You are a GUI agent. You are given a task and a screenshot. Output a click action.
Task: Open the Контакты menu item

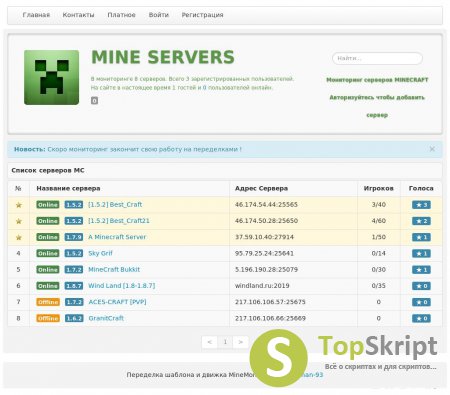[78, 15]
